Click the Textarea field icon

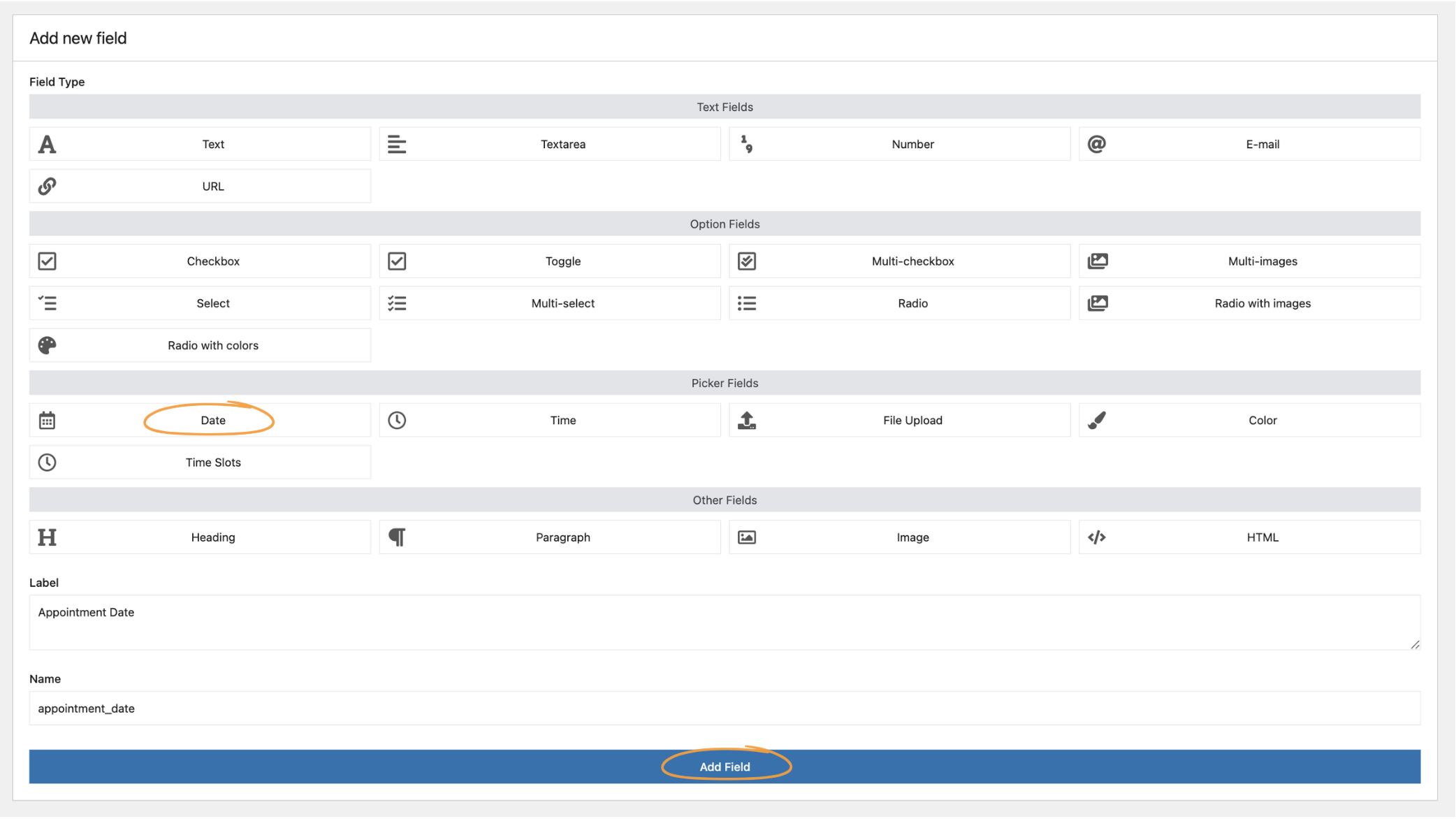[x=397, y=144]
